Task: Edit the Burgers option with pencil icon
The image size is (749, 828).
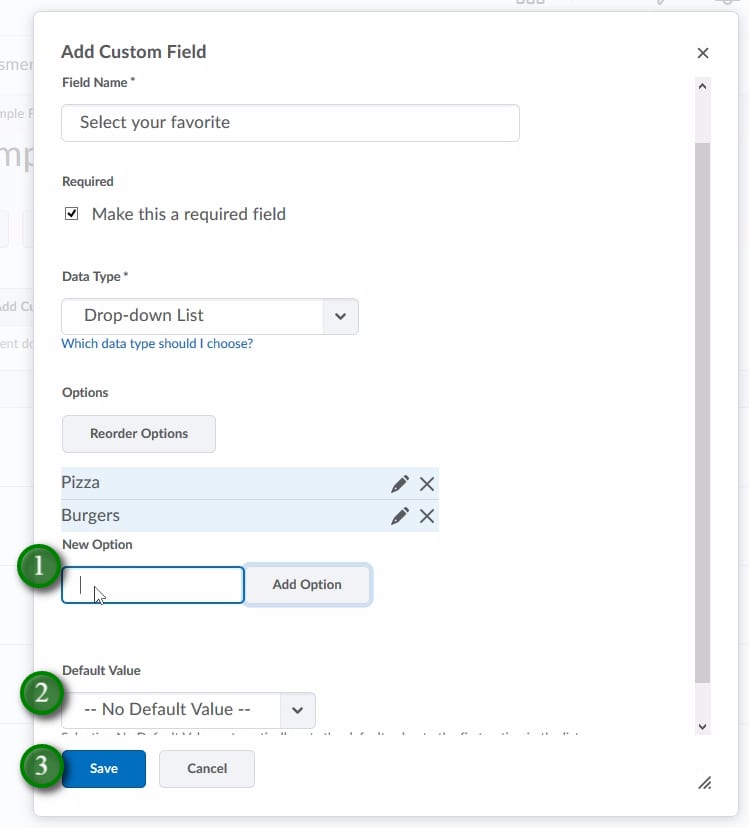Action: point(400,516)
